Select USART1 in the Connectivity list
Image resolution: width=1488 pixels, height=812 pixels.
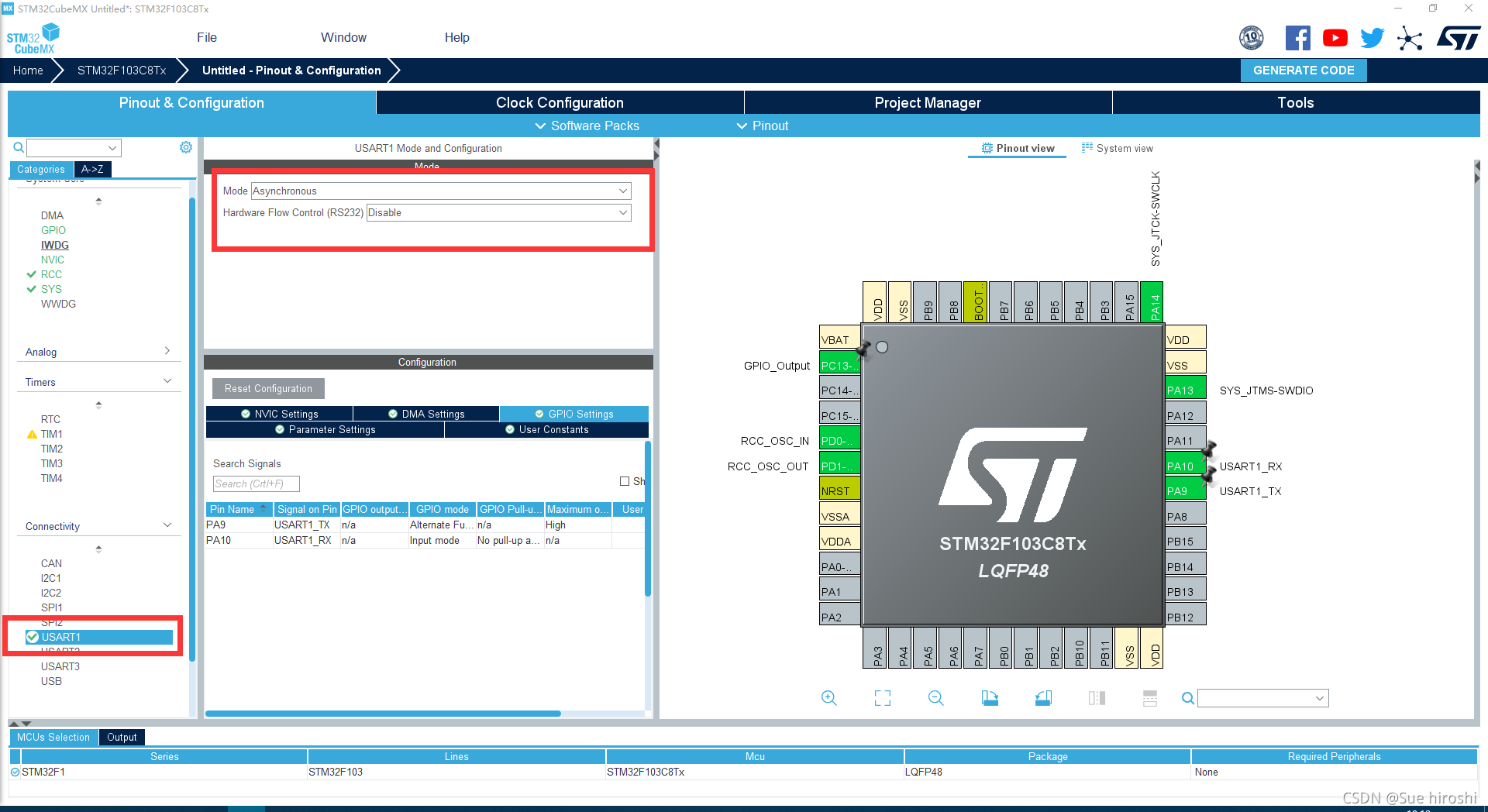tap(98, 637)
